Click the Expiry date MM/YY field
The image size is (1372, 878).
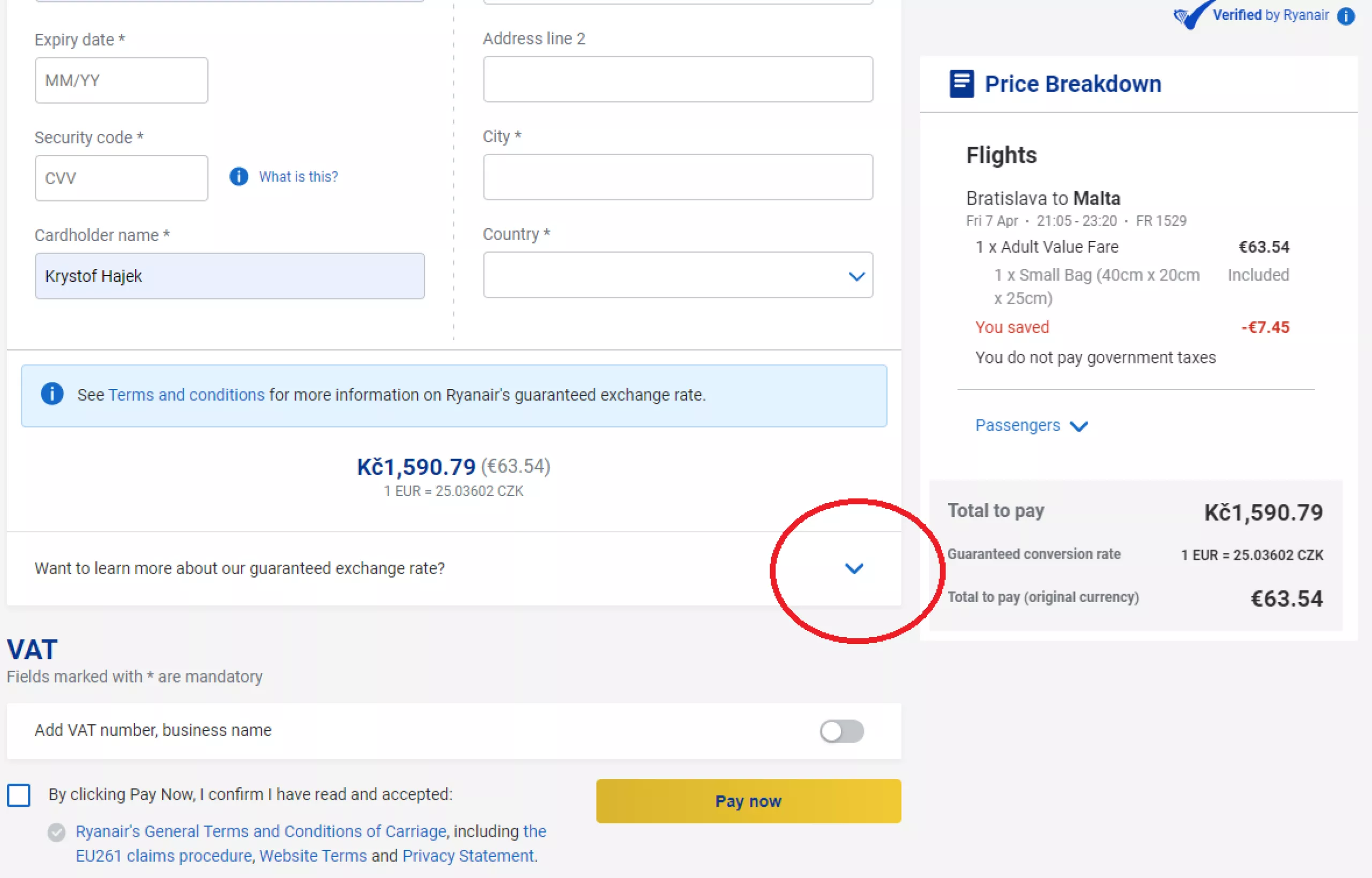point(122,80)
